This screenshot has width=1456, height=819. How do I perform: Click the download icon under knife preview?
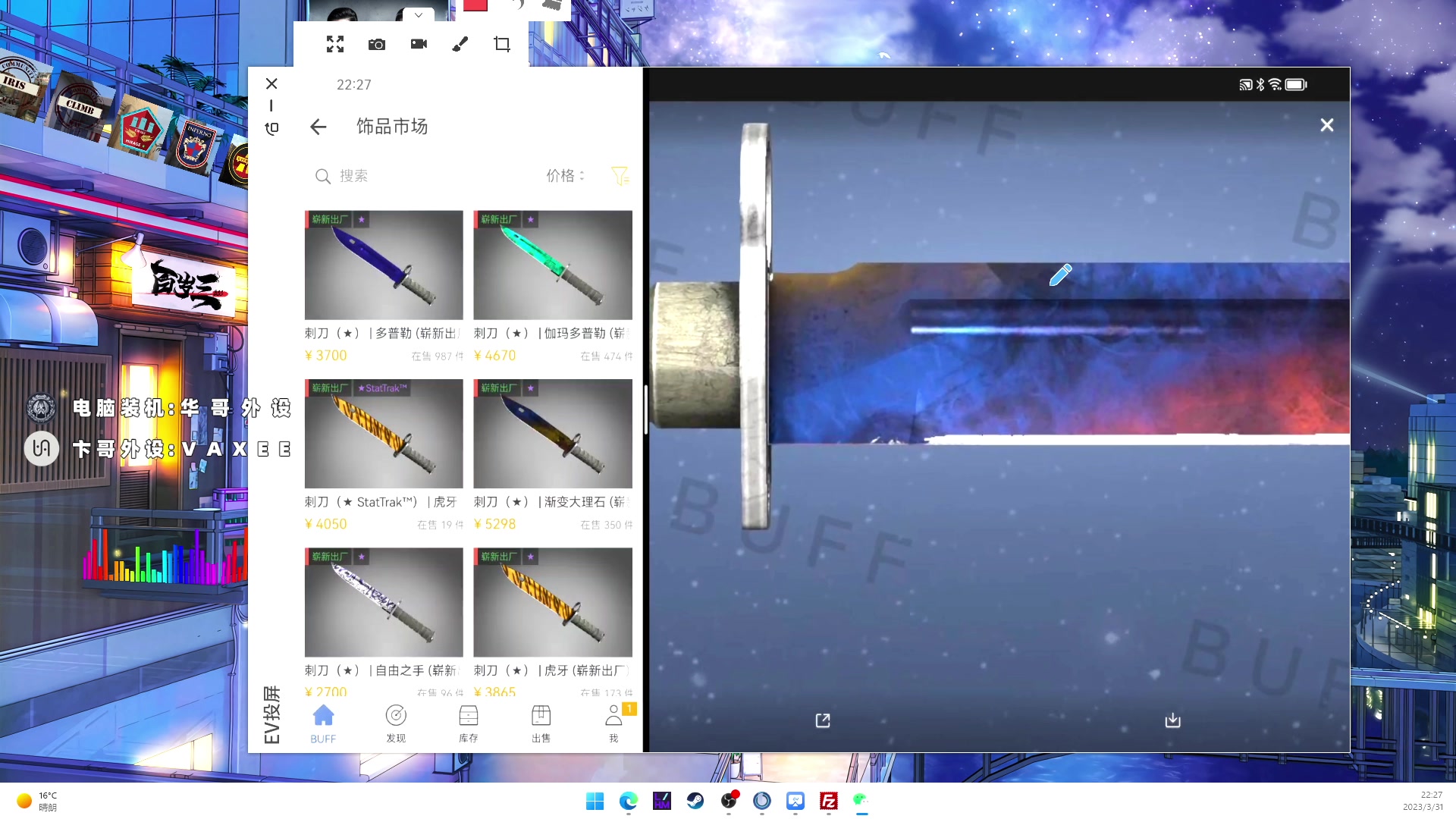pos(1172,720)
